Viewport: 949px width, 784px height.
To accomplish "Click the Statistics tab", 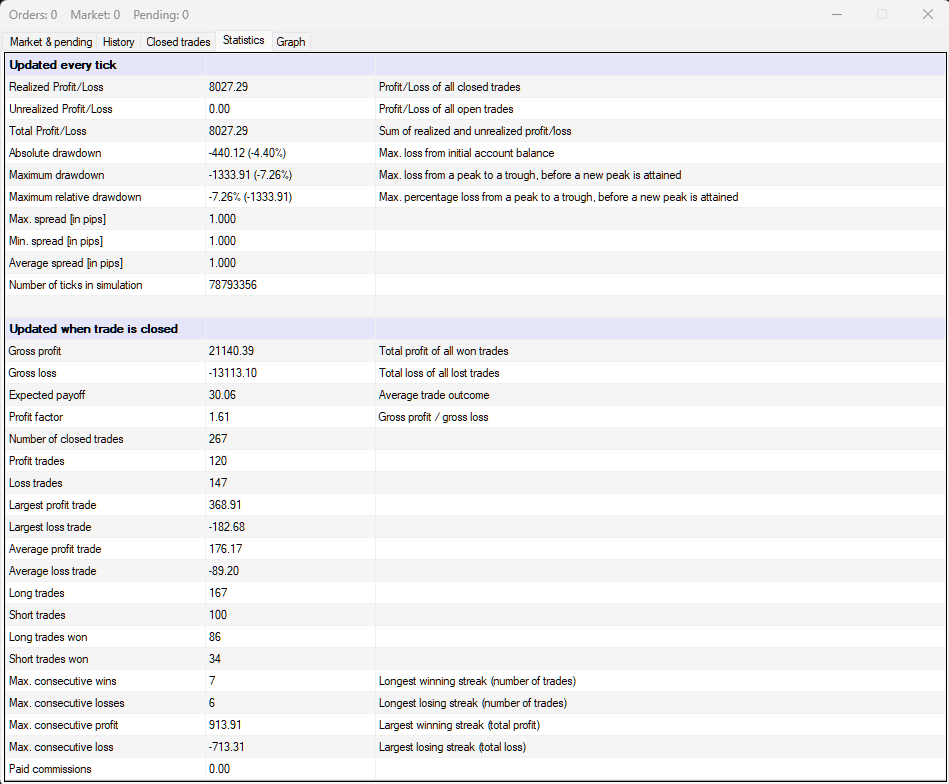I will point(243,41).
